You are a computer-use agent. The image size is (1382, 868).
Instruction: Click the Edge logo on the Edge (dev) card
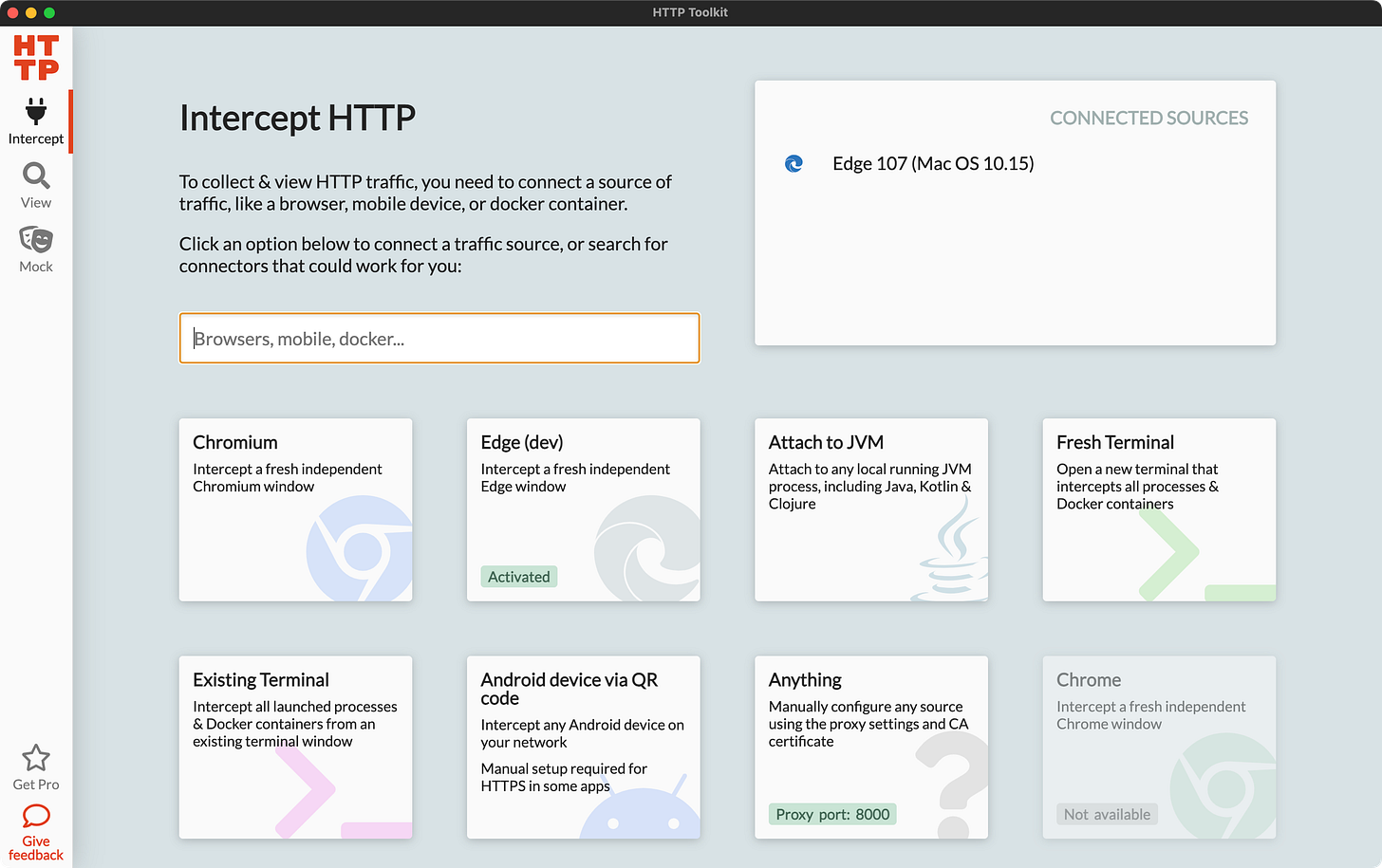pos(647,548)
